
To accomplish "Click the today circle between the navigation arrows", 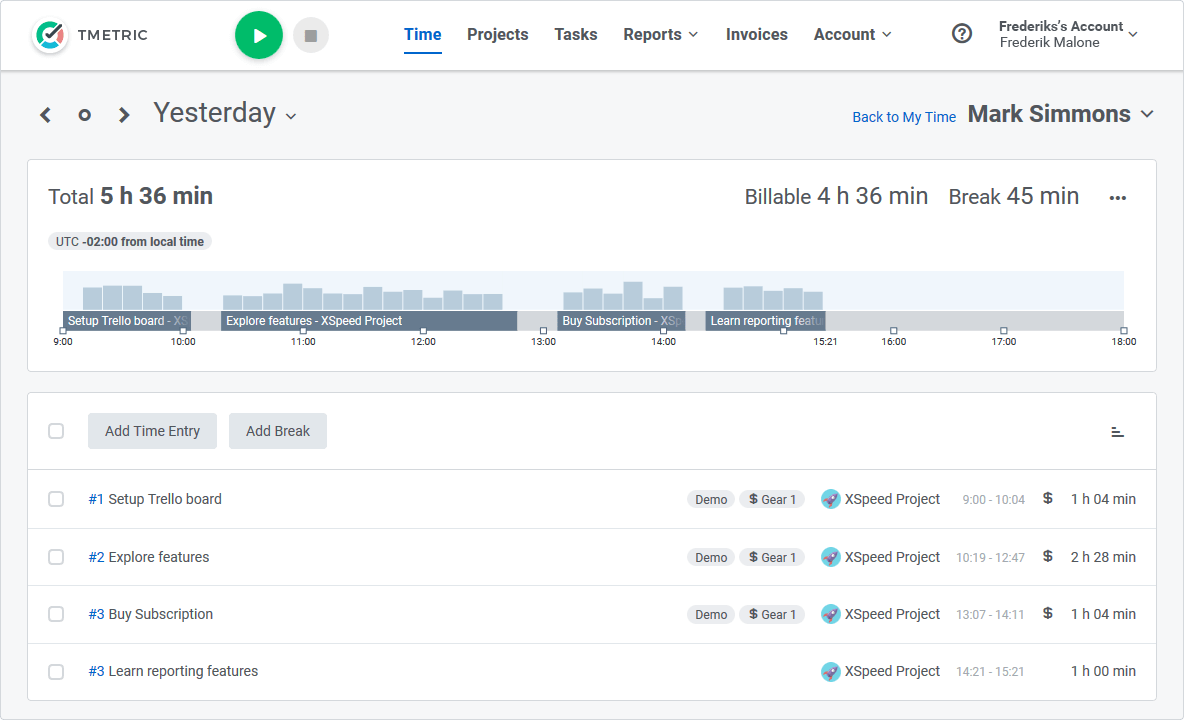I will [84, 114].
